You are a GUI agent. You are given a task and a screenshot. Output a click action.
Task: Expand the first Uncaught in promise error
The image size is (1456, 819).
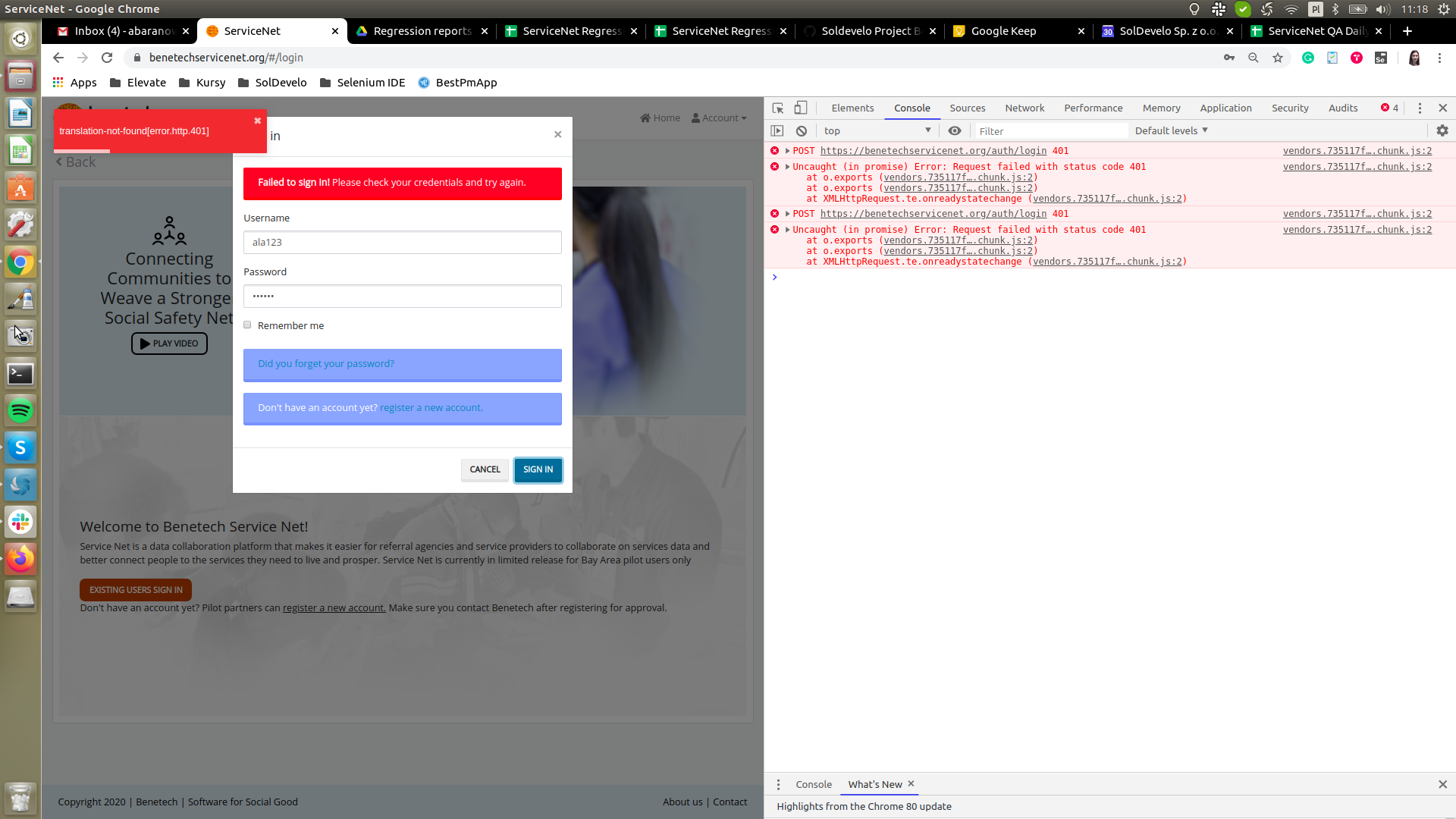(x=788, y=167)
